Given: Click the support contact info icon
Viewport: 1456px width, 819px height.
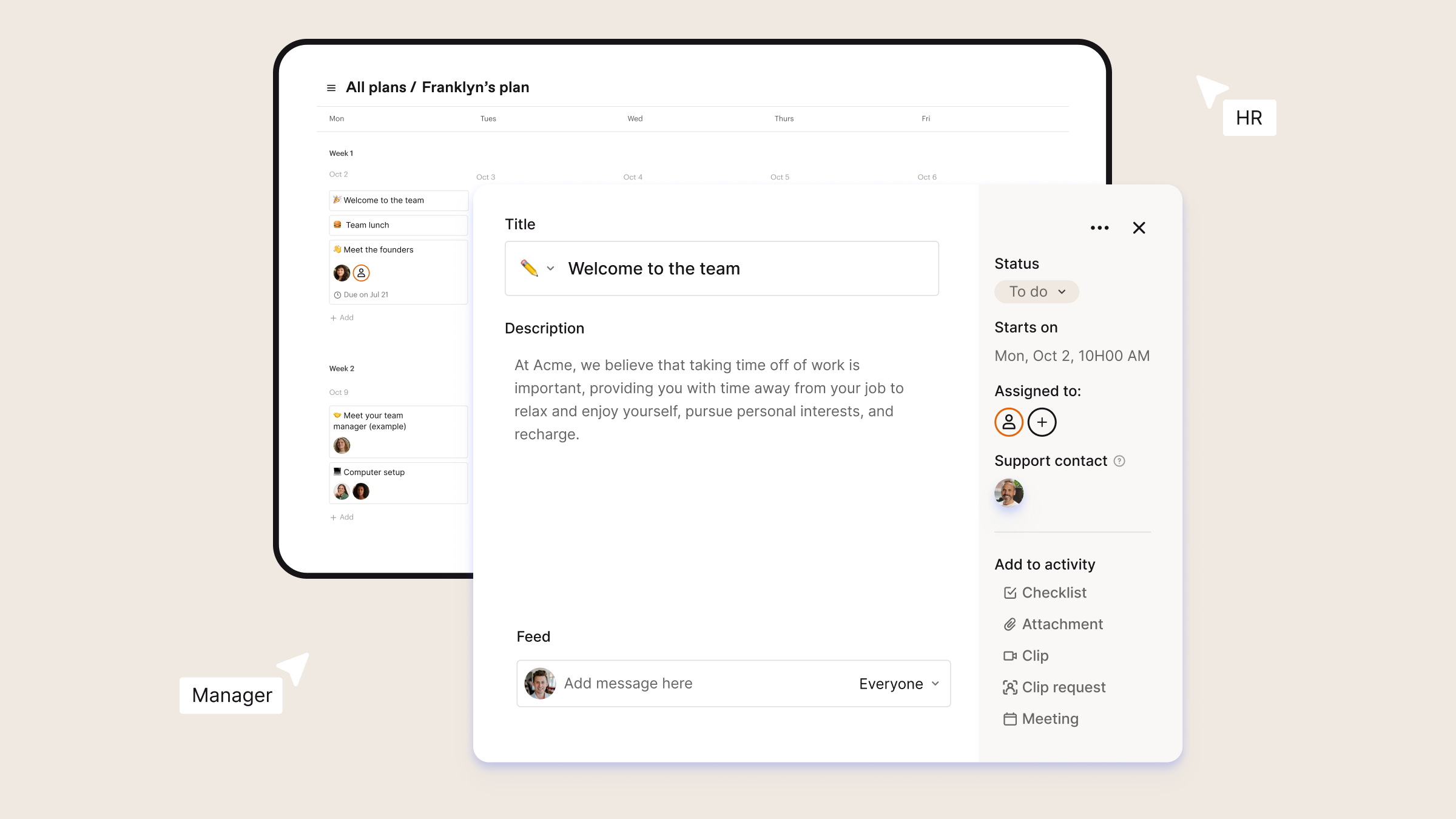Looking at the screenshot, I should coord(1119,461).
